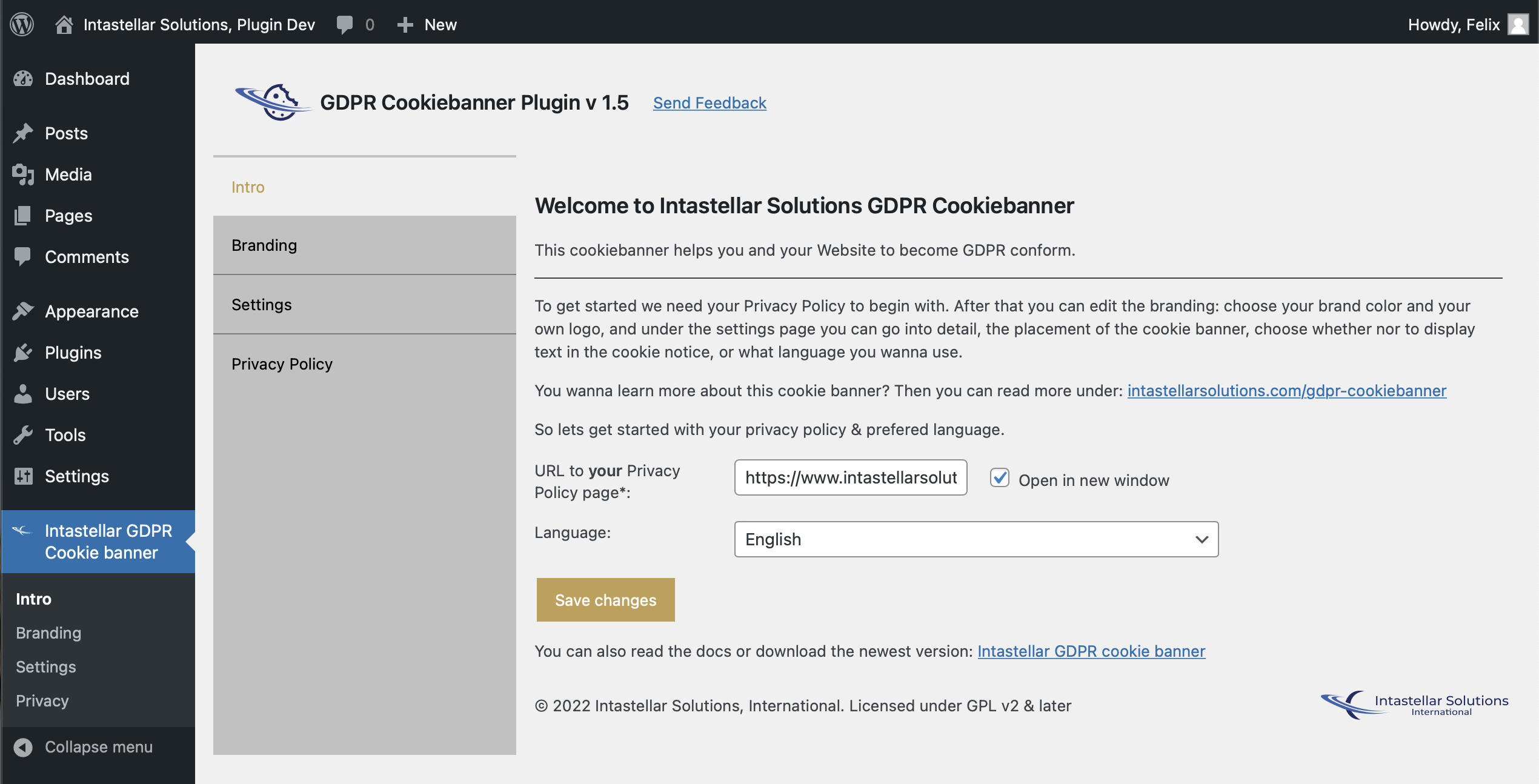This screenshot has width=1539, height=784.
Task: Select English from the Language dropdown
Action: 975,538
